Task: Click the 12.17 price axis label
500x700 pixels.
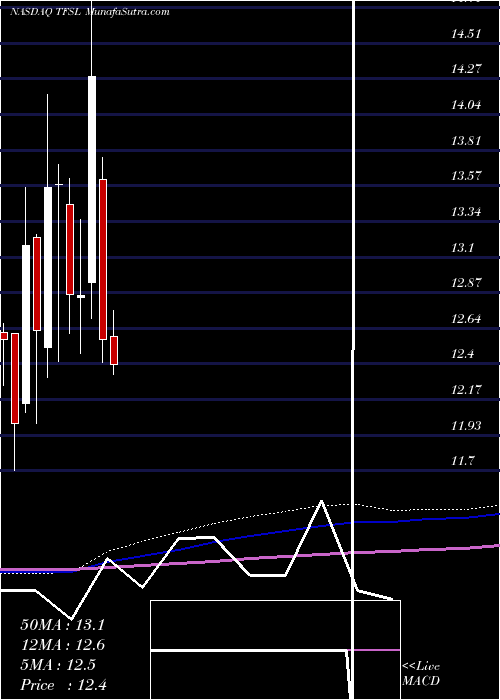Action: (467, 390)
